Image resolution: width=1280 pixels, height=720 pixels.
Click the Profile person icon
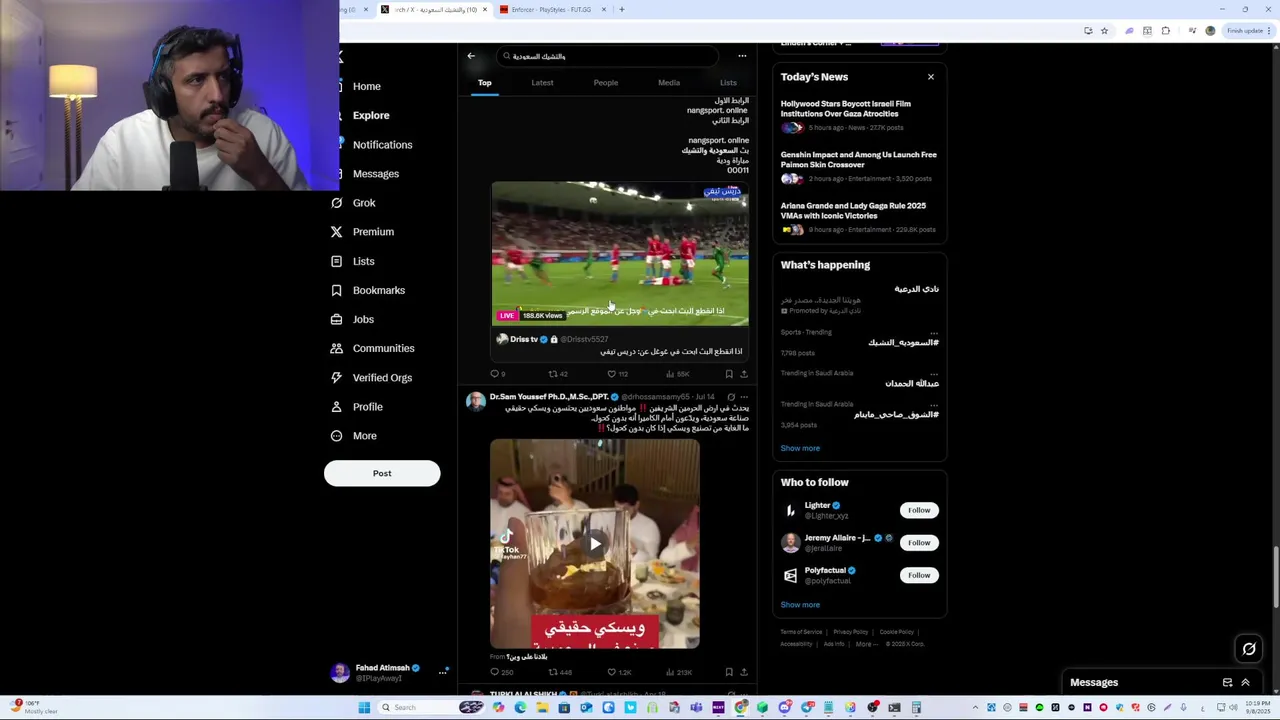337,407
